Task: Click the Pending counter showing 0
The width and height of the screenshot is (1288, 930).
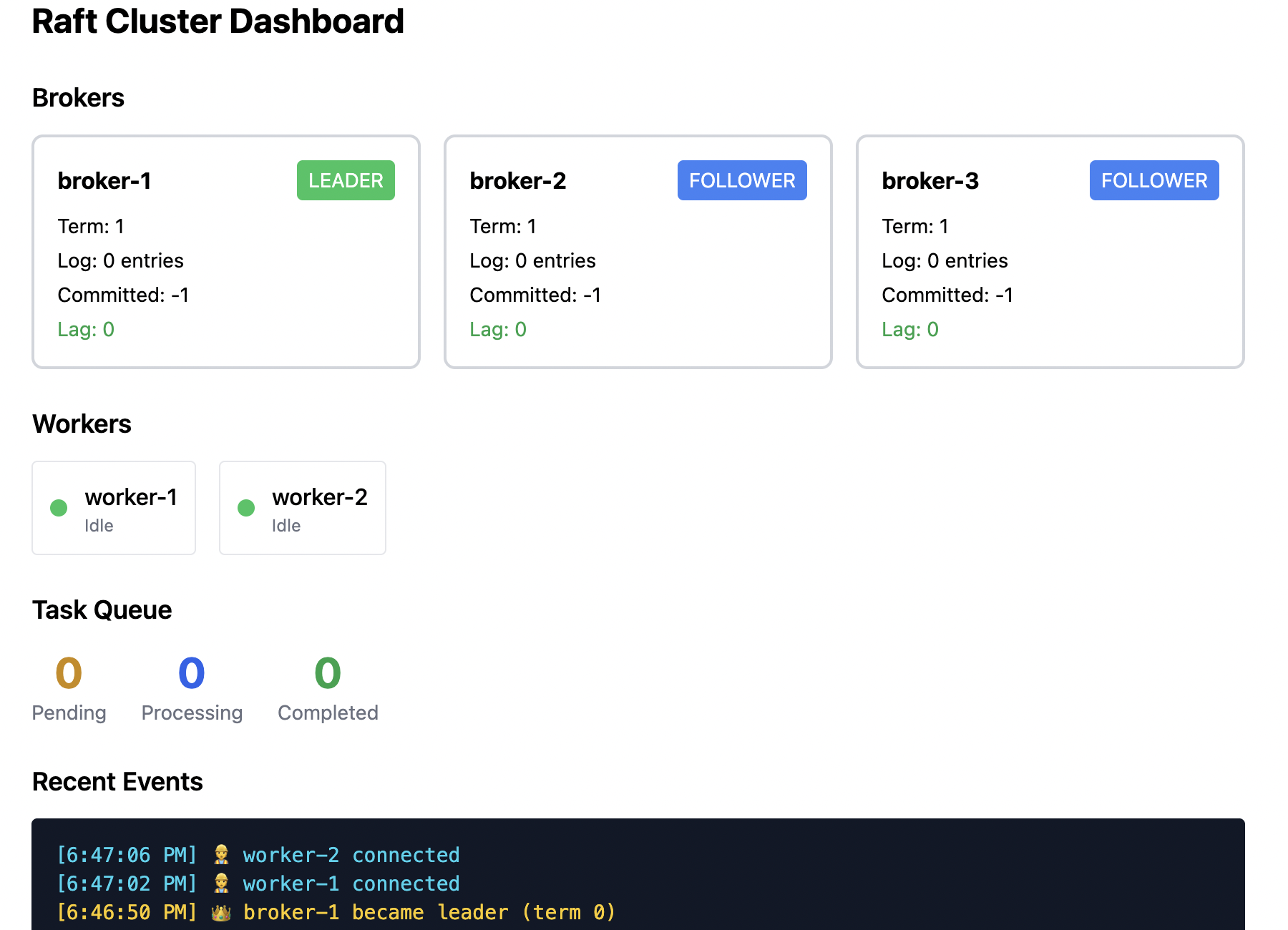Action: click(x=69, y=672)
